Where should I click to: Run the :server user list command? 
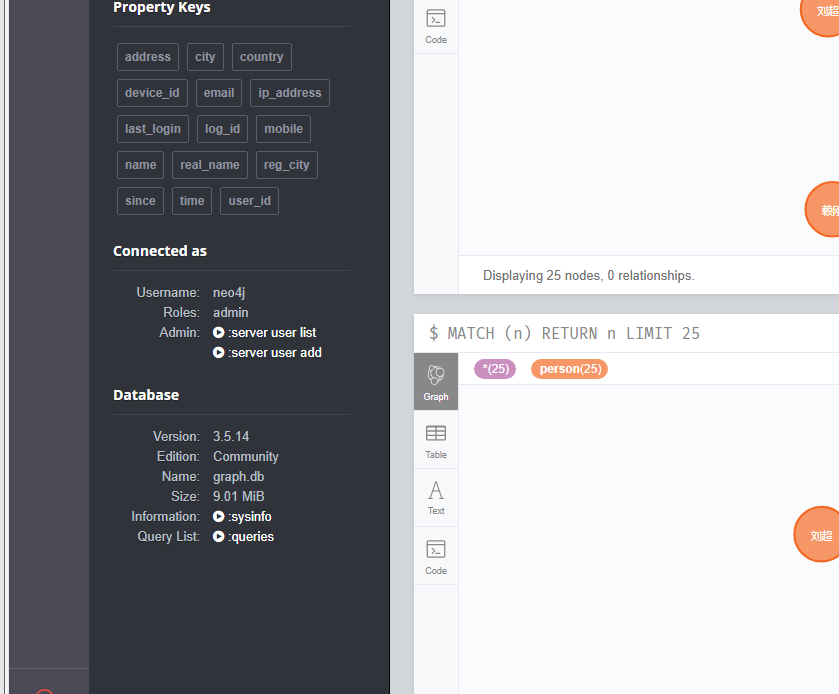(x=272, y=332)
